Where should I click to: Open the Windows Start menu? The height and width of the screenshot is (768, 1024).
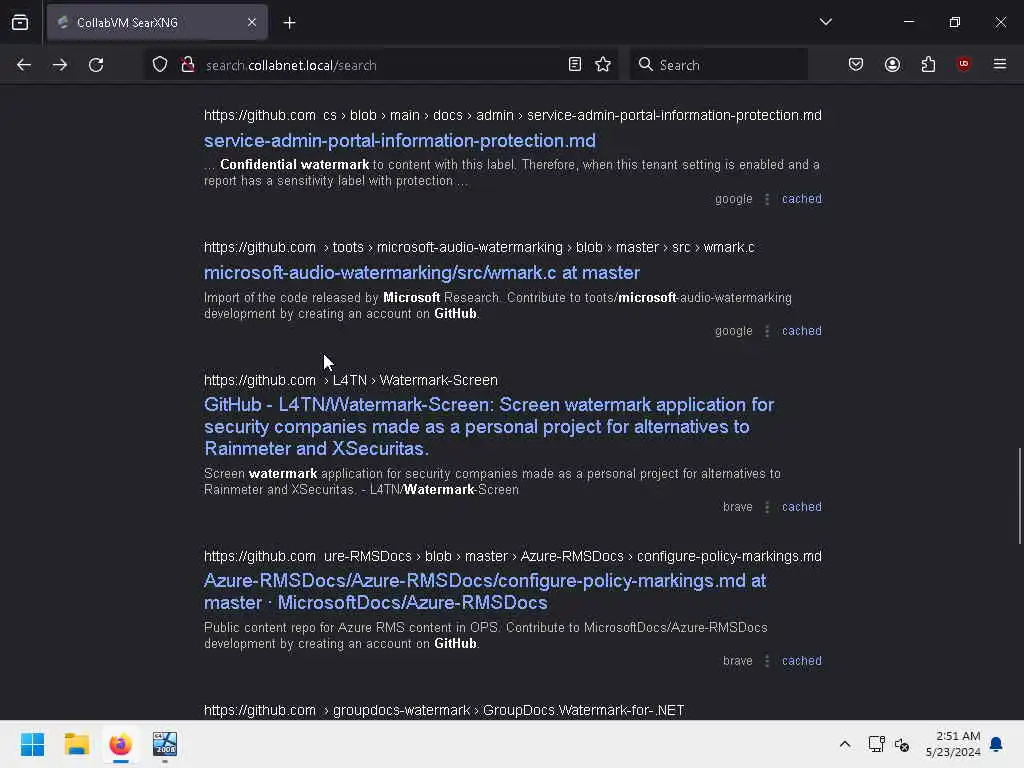32,744
